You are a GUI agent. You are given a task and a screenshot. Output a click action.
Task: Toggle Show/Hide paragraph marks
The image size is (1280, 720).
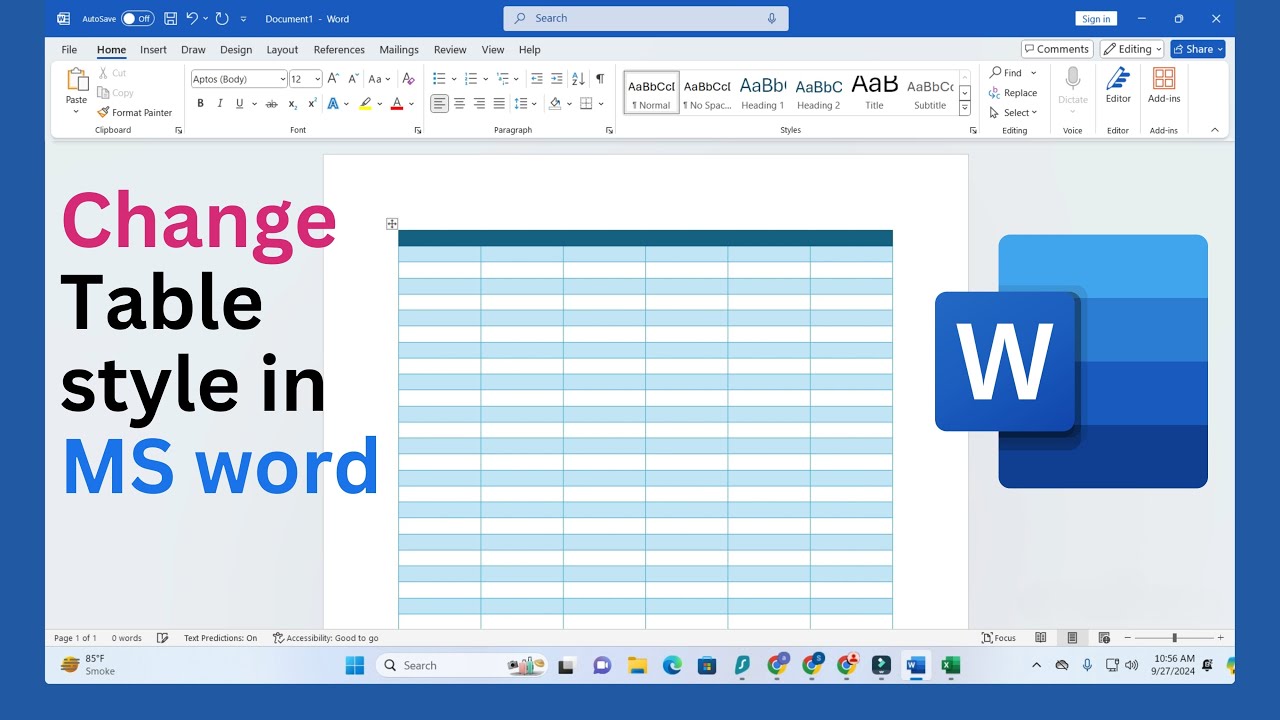coord(600,78)
